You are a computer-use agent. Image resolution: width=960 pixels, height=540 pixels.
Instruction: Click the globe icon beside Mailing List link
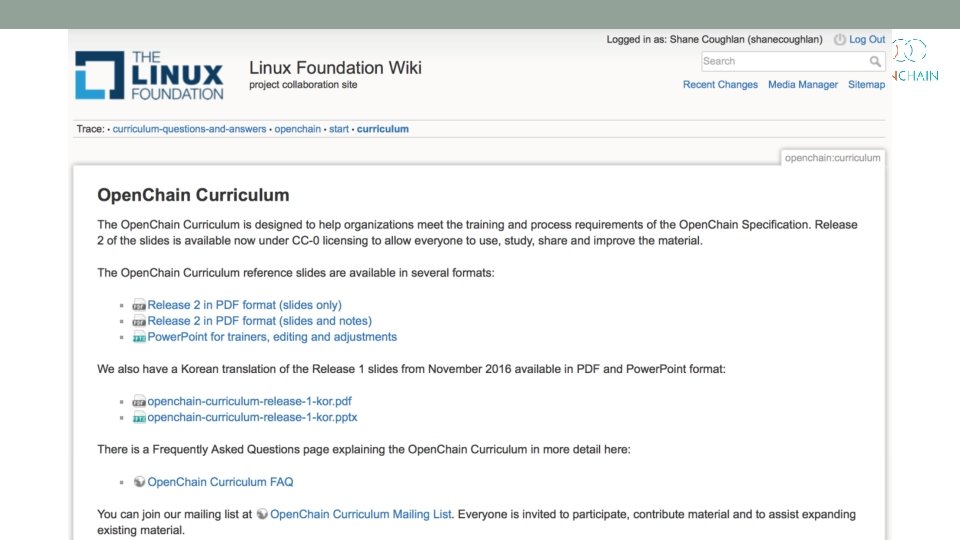(262, 514)
